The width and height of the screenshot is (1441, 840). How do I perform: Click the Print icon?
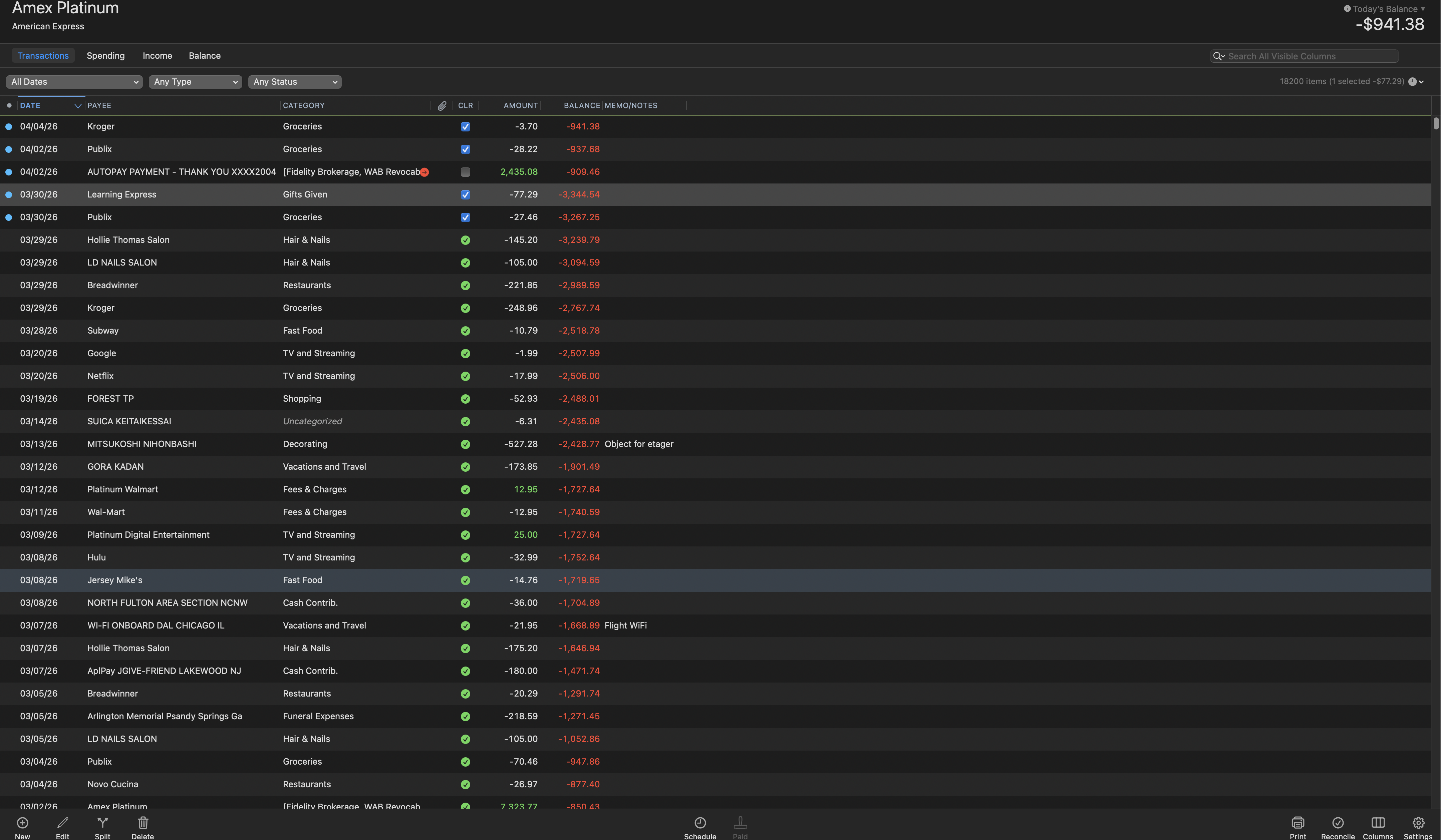(1298, 822)
